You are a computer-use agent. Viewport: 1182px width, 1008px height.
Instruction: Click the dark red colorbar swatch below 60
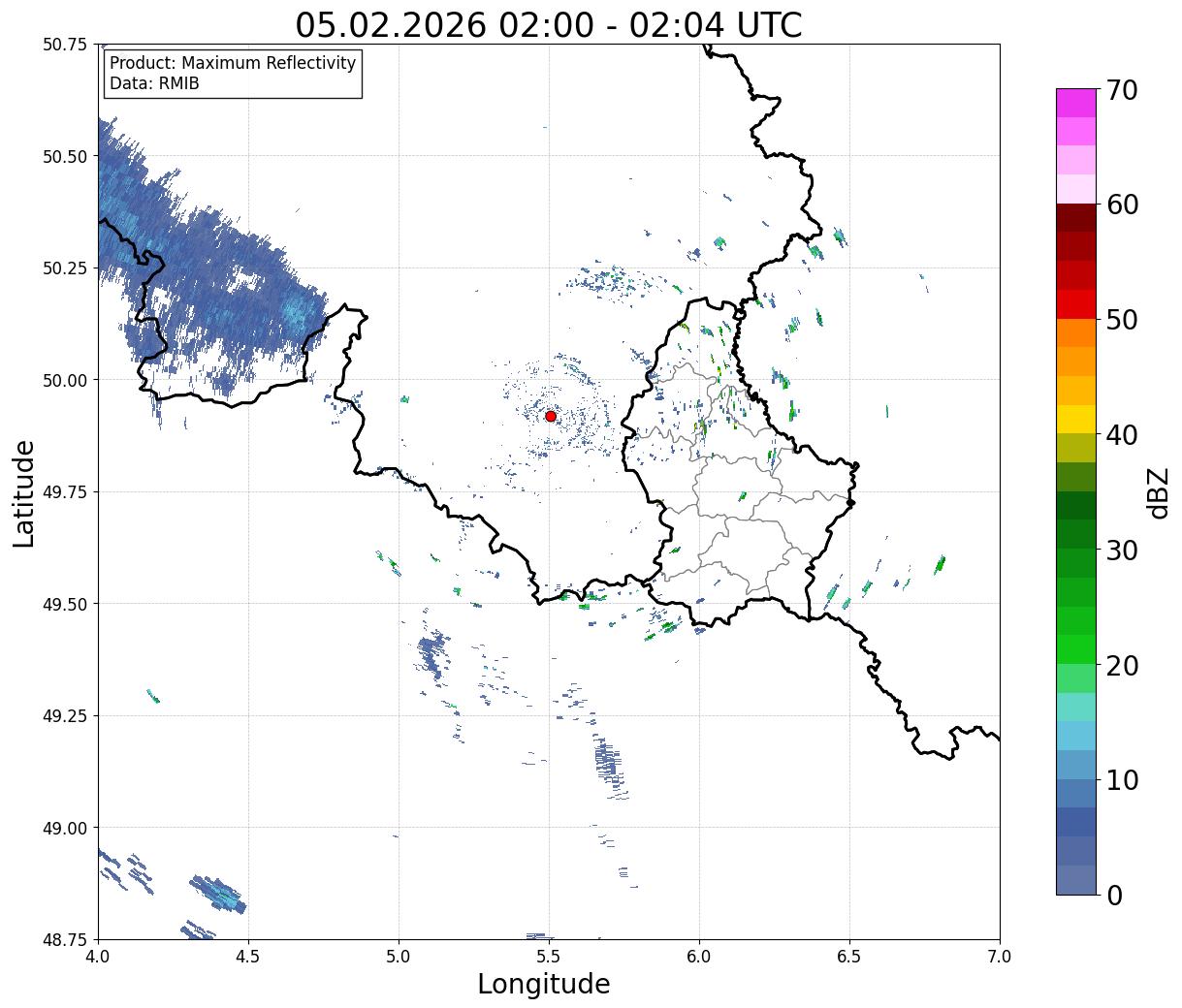tap(1076, 218)
